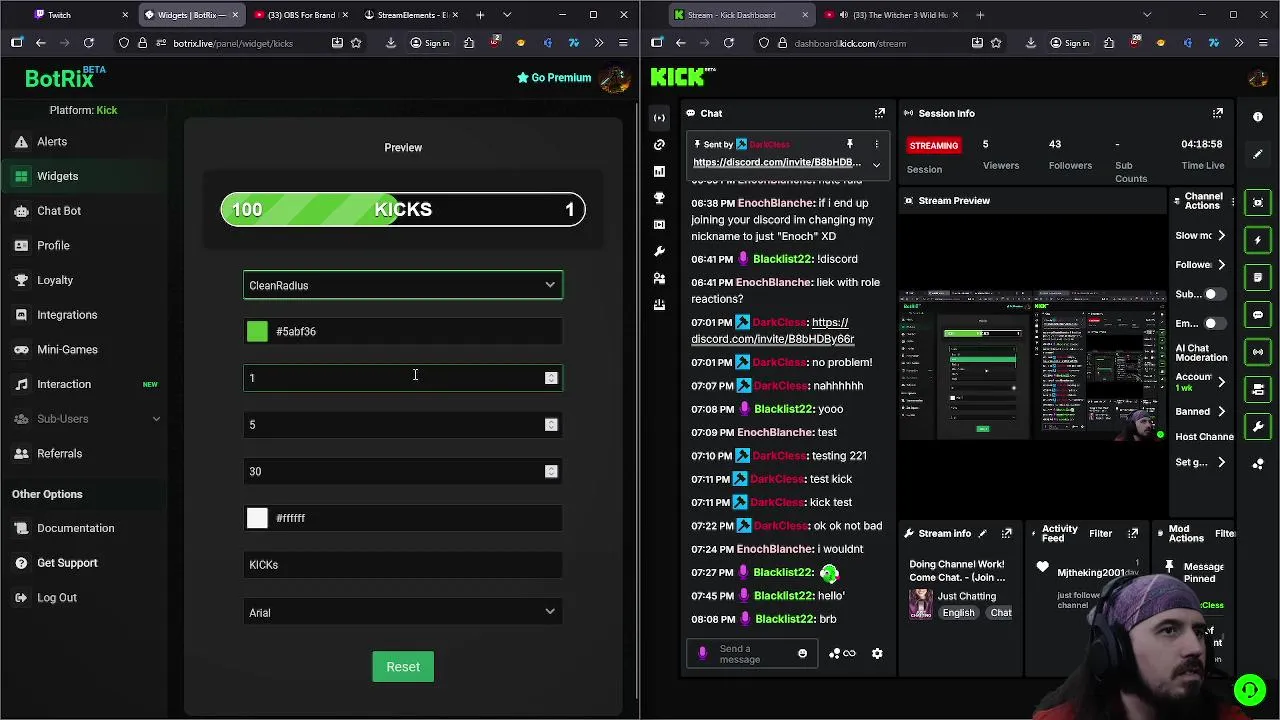The width and height of the screenshot is (1280, 720).
Task: Click the green #5abf36 color swatch
Action: (x=257, y=331)
